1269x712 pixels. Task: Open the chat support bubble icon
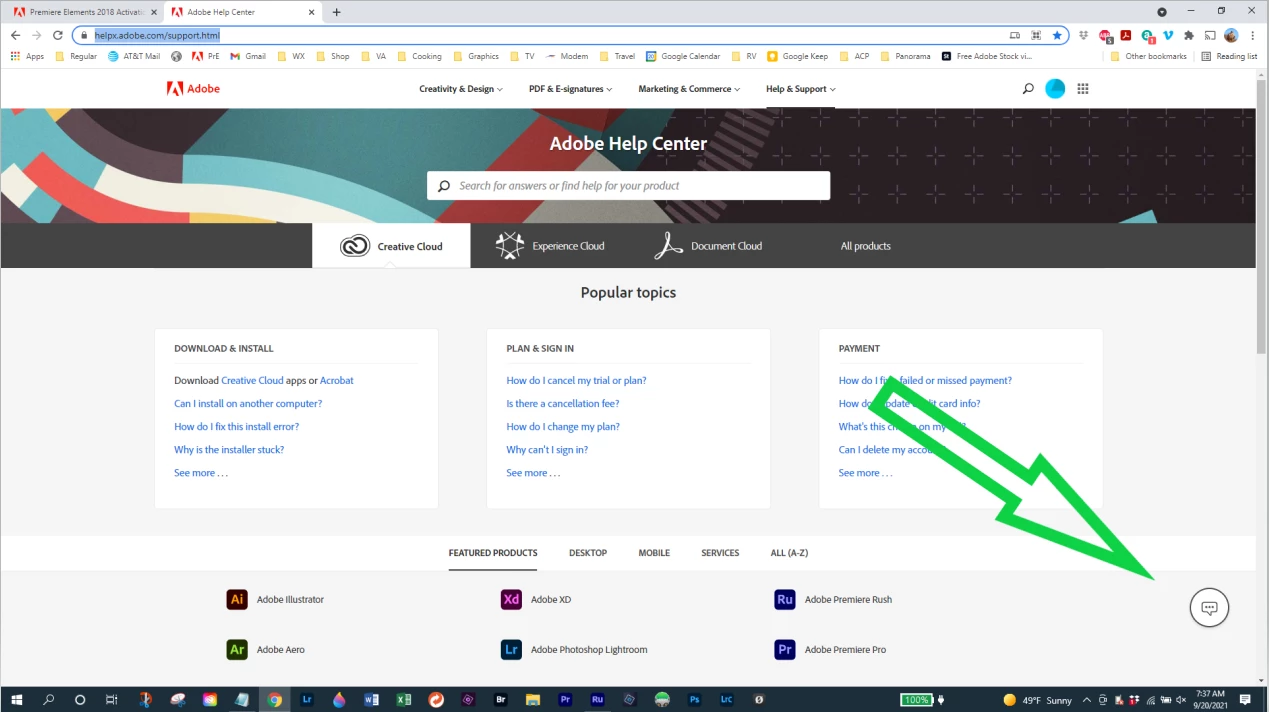(x=1209, y=608)
